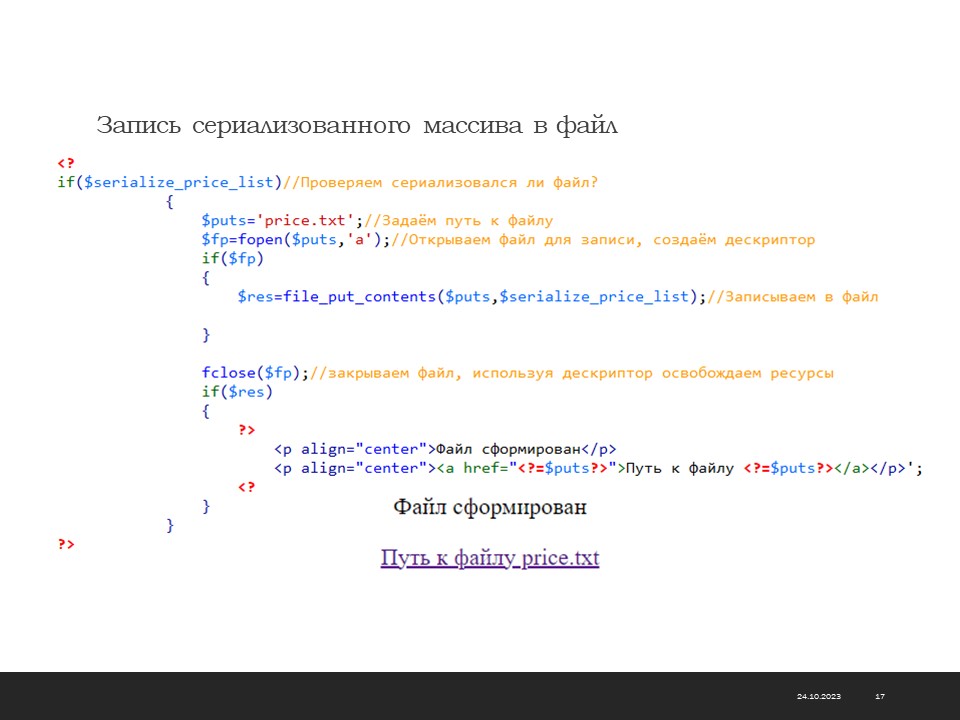The height and width of the screenshot is (720, 960).
Task: Click the slide title 'Запись сериализованного массива в файл'
Action: pos(357,126)
